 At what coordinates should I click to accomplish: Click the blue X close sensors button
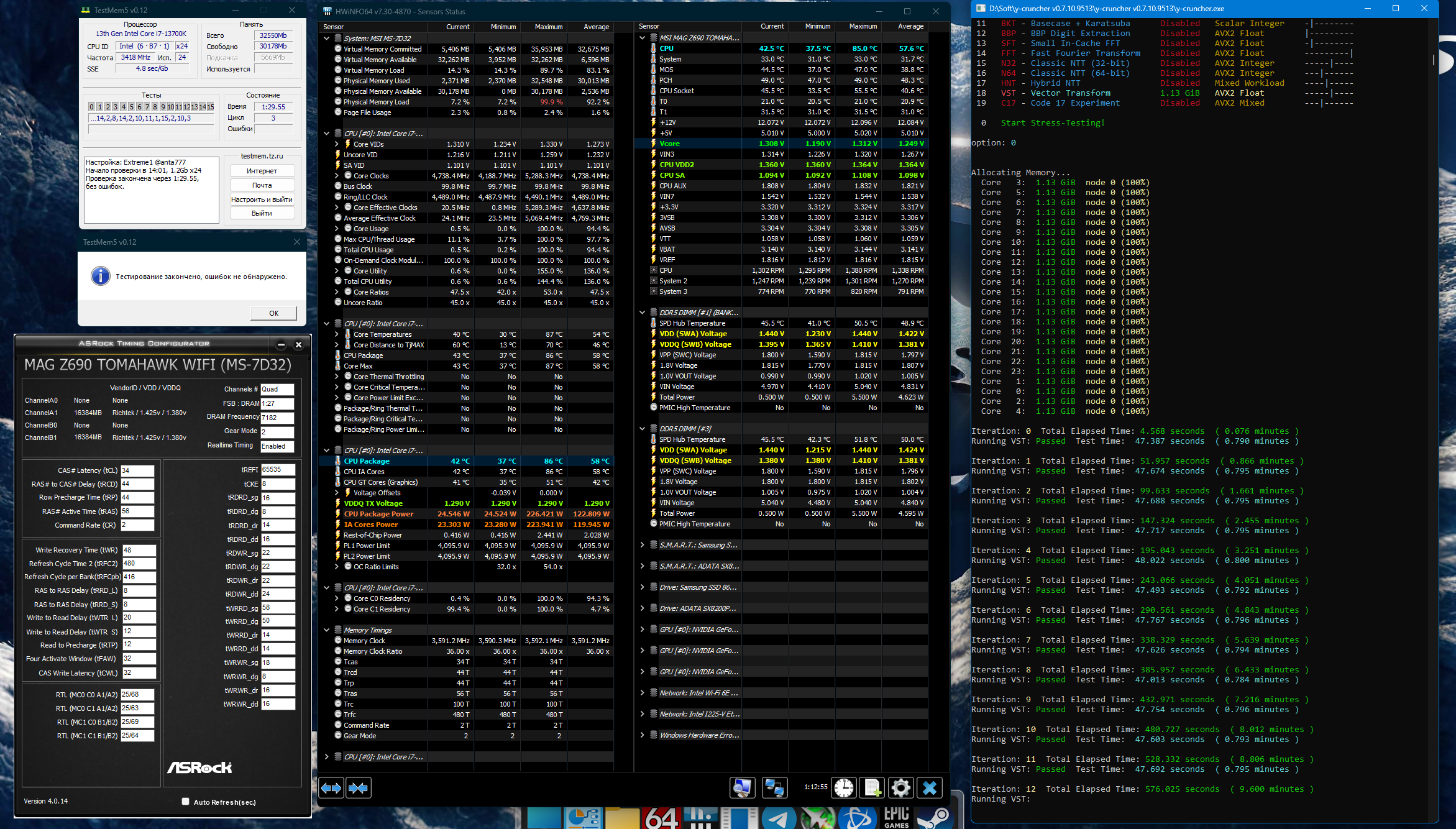(x=930, y=787)
